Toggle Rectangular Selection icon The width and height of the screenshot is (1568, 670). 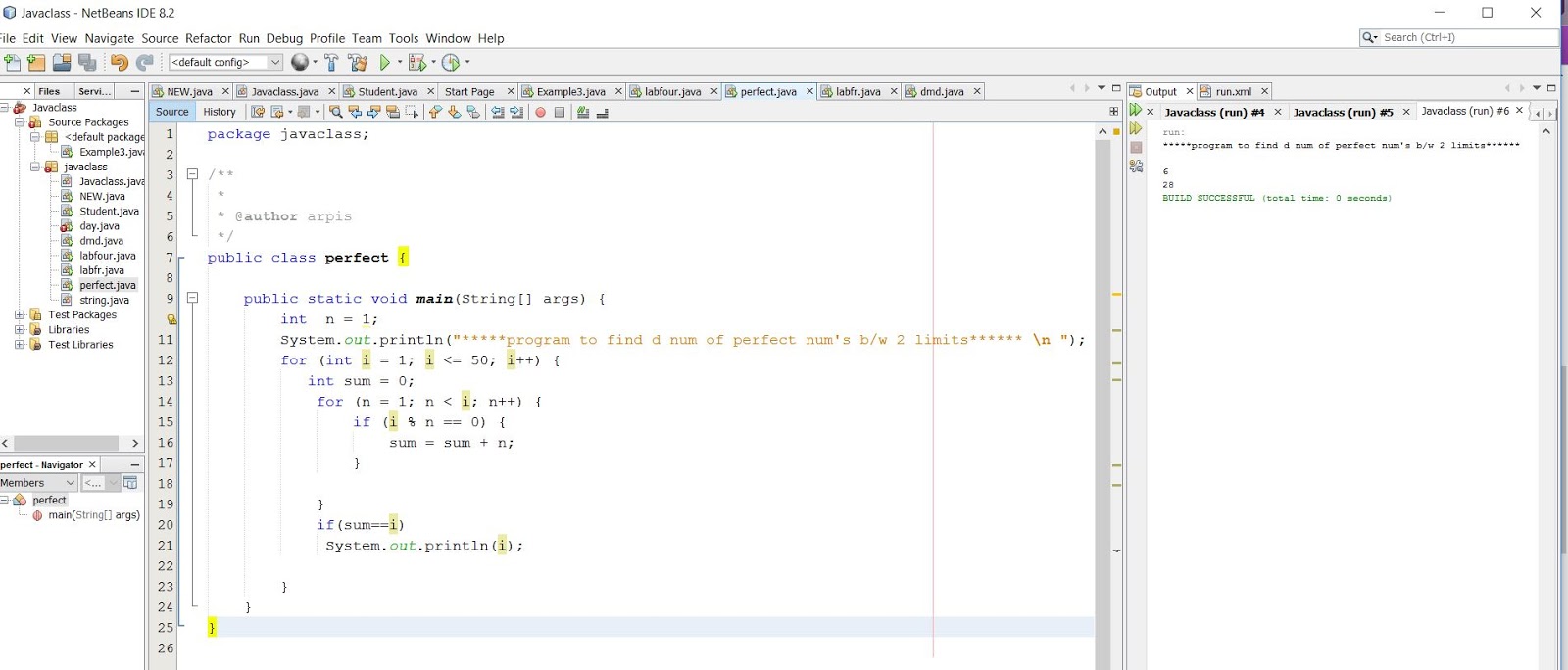412,112
